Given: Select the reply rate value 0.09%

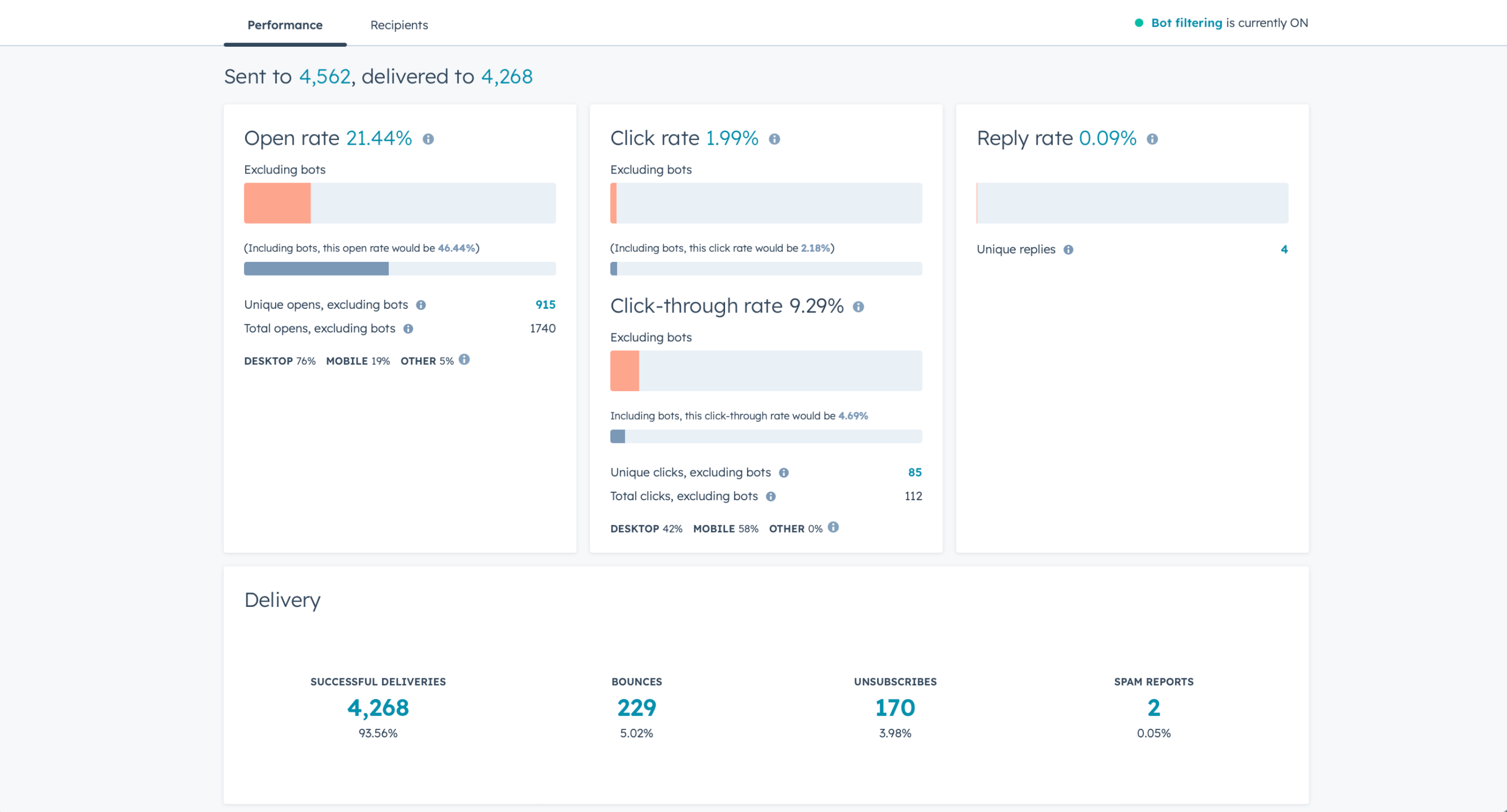Looking at the screenshot, I should click(1108, 138).
